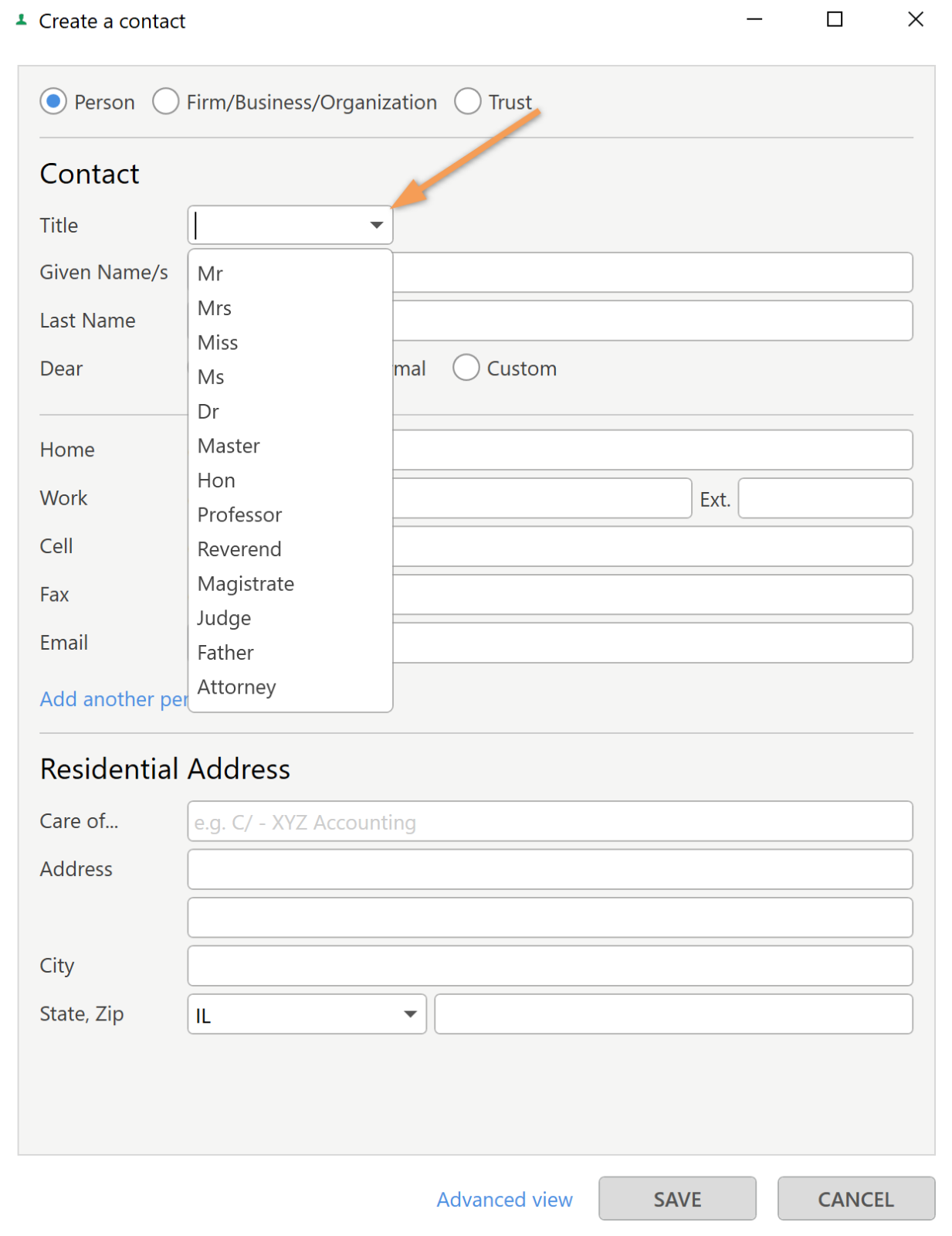This screenshot has width=952, height=1236.
Task: Collapse the Title dropdown arrow
Action: click(x=376, y=225)
